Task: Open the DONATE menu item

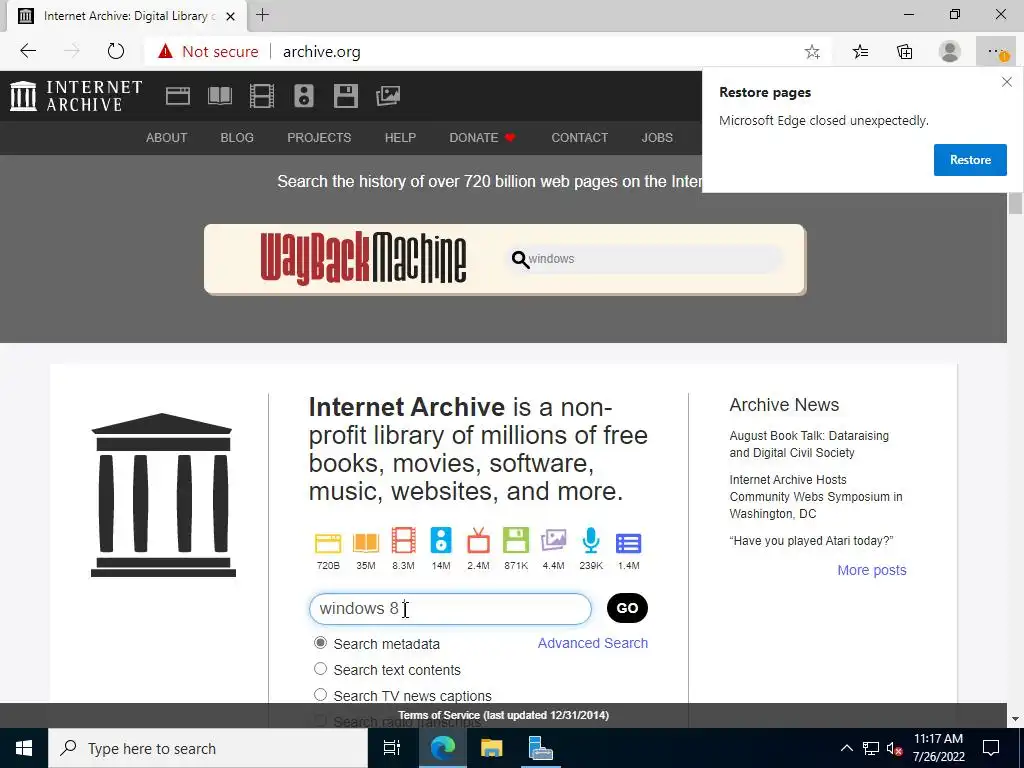Action: 483,138
